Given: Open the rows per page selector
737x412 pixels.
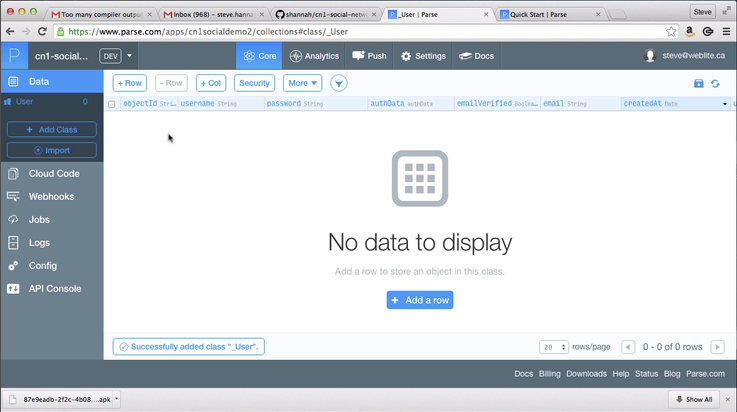Looking at the screenshot, I should 554,347.
